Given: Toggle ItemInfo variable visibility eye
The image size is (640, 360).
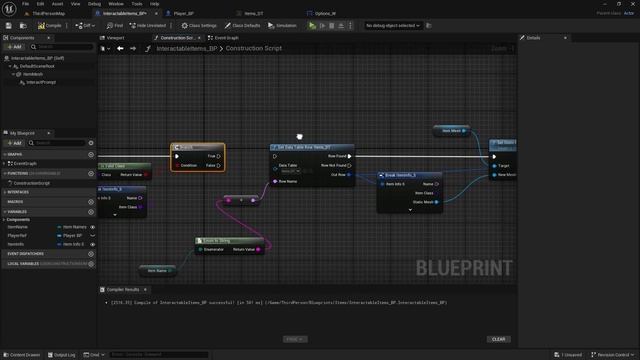Looking at the screenshot, I should click(x=93, y=244).
